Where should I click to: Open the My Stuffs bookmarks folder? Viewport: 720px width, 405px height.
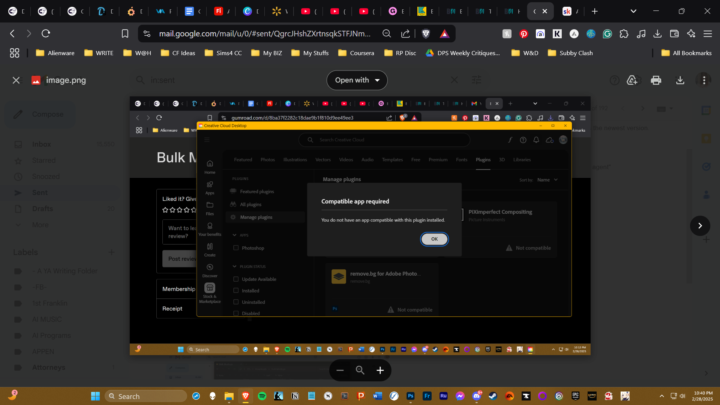[x=310, y=53]
